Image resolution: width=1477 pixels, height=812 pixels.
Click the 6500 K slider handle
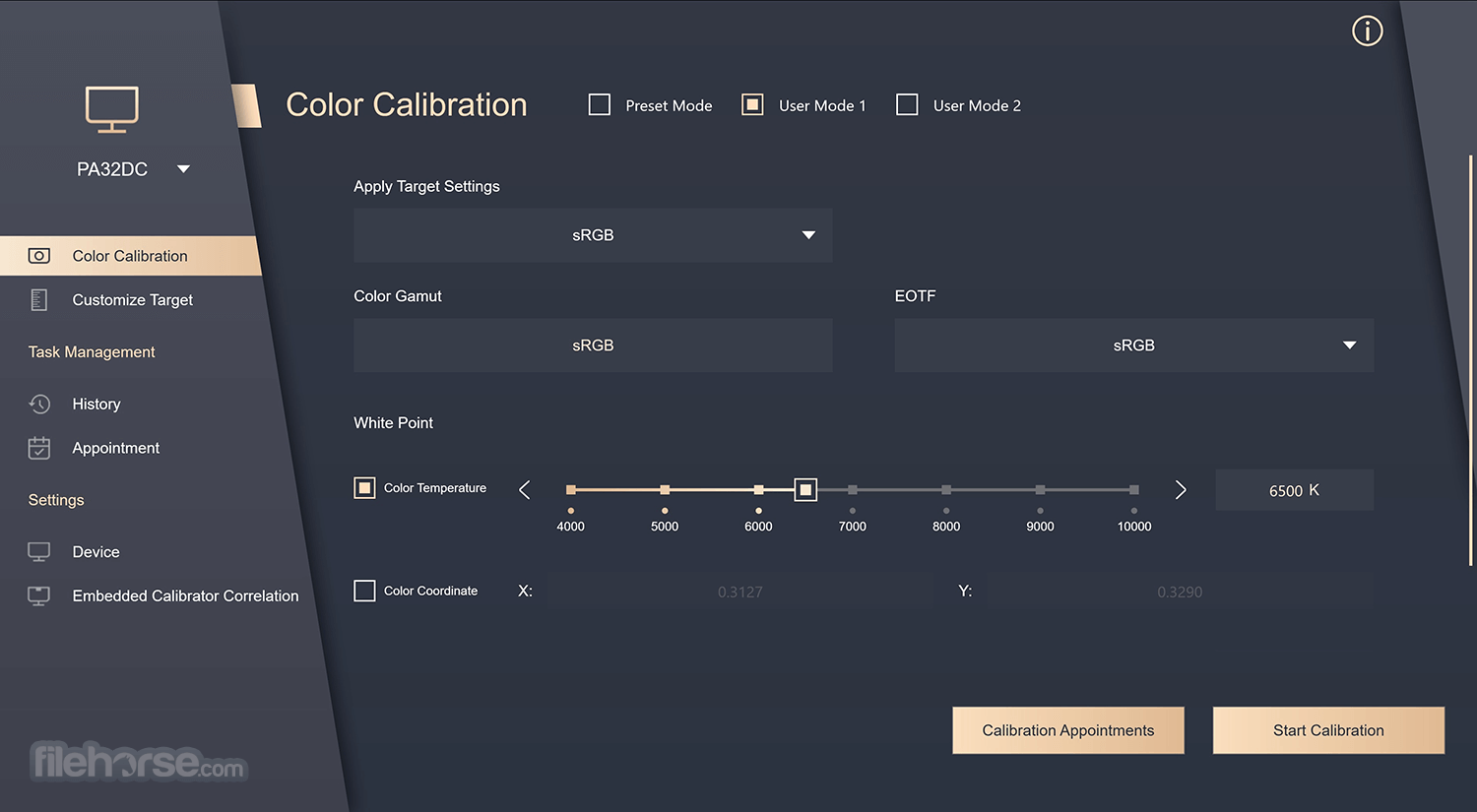coord(805,489)
